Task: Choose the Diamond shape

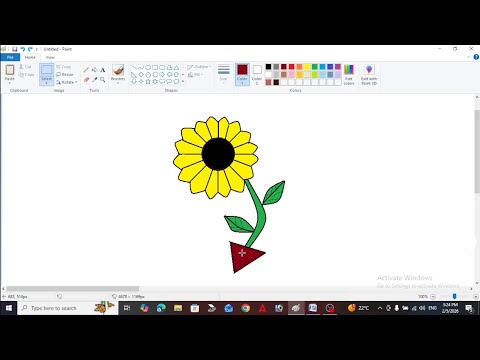Action: coord(141,74)
